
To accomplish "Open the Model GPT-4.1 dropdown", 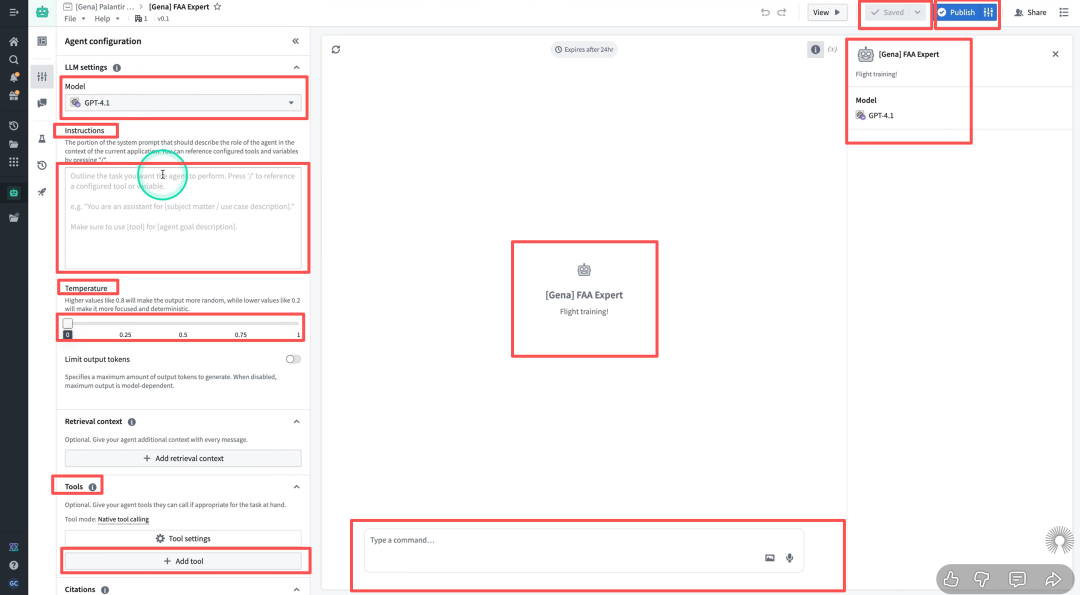I will [x=183, y=103].
